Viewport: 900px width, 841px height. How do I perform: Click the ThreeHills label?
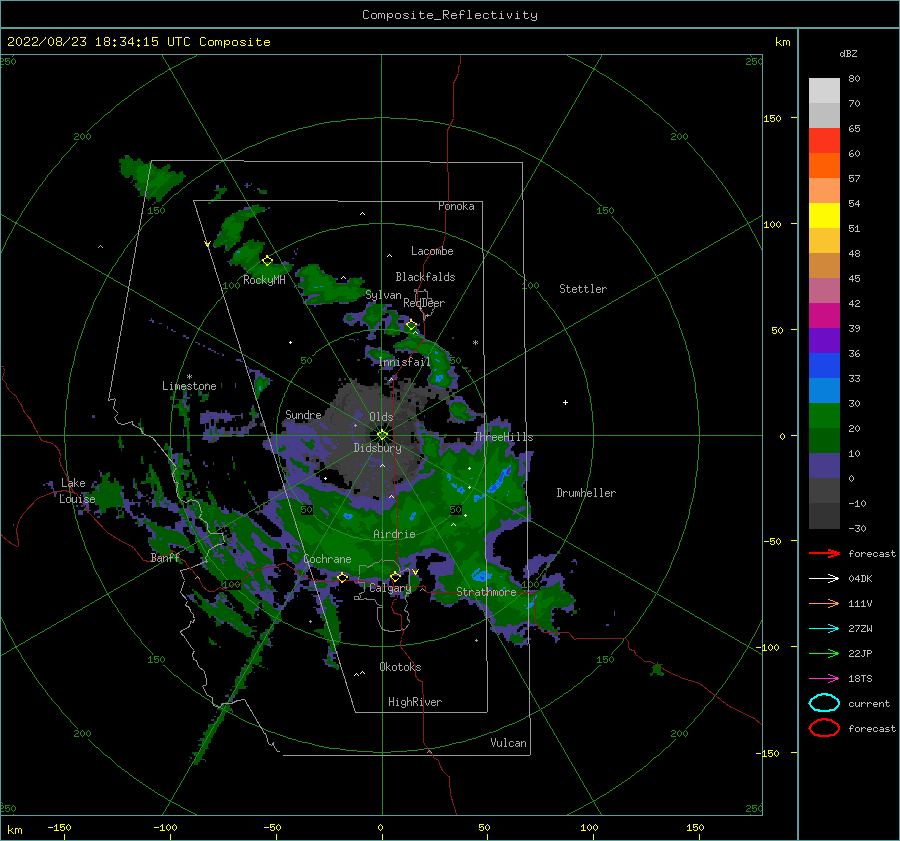coord(503,437)
